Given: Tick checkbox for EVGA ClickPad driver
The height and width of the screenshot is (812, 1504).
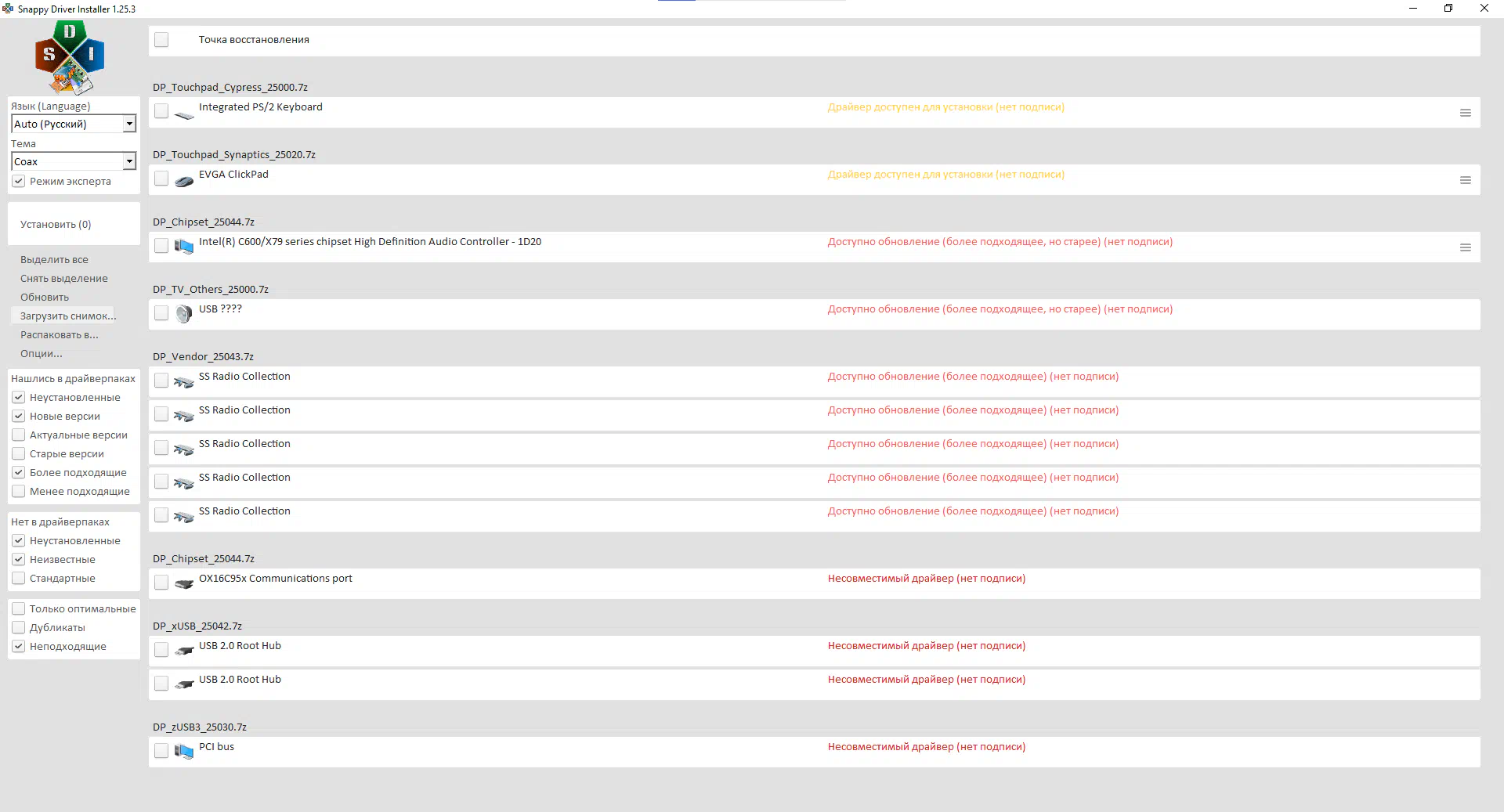Looking at the screenshot, I should tap(161, 179).
